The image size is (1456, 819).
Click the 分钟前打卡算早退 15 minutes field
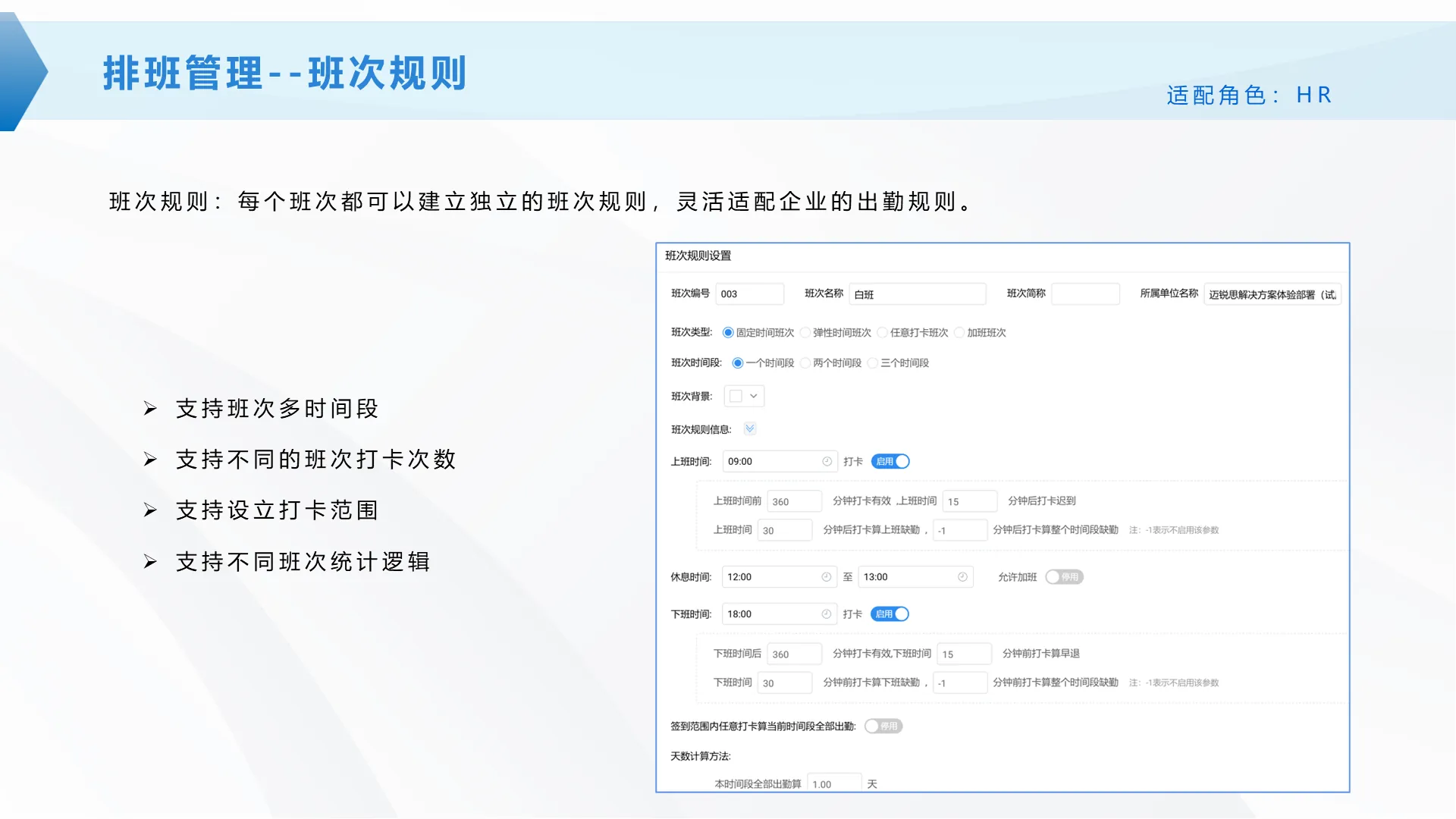point(965,654)
